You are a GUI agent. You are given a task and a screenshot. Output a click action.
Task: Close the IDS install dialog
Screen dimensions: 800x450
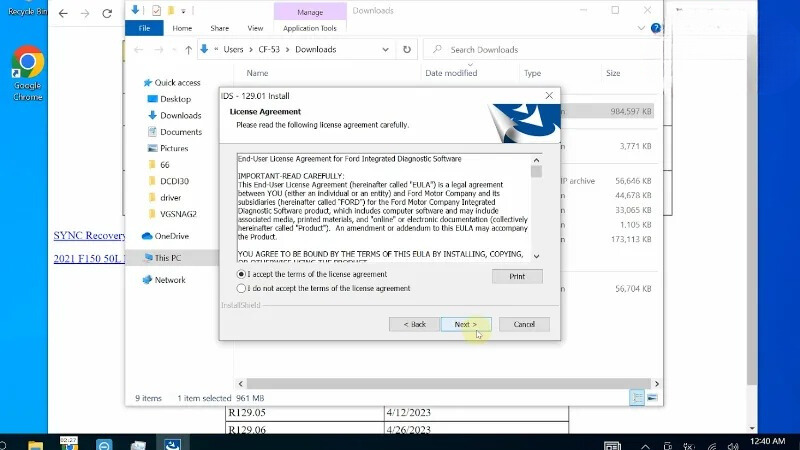point(549,95)
